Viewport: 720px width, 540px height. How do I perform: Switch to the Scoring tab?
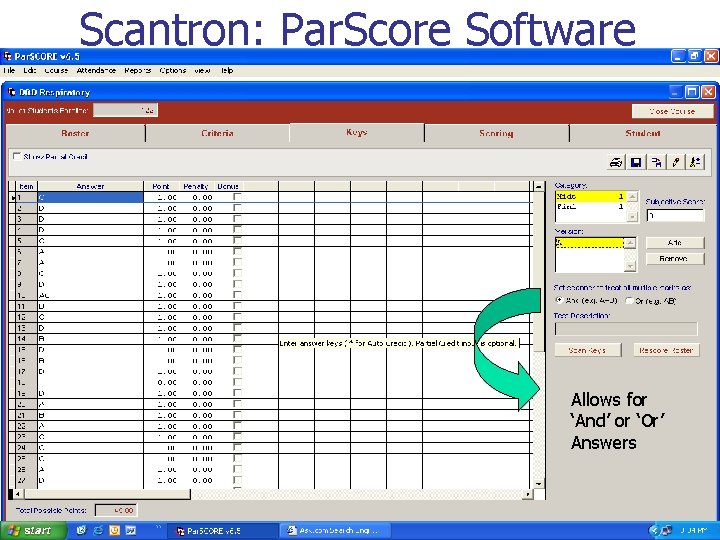(x=496, y=133)
